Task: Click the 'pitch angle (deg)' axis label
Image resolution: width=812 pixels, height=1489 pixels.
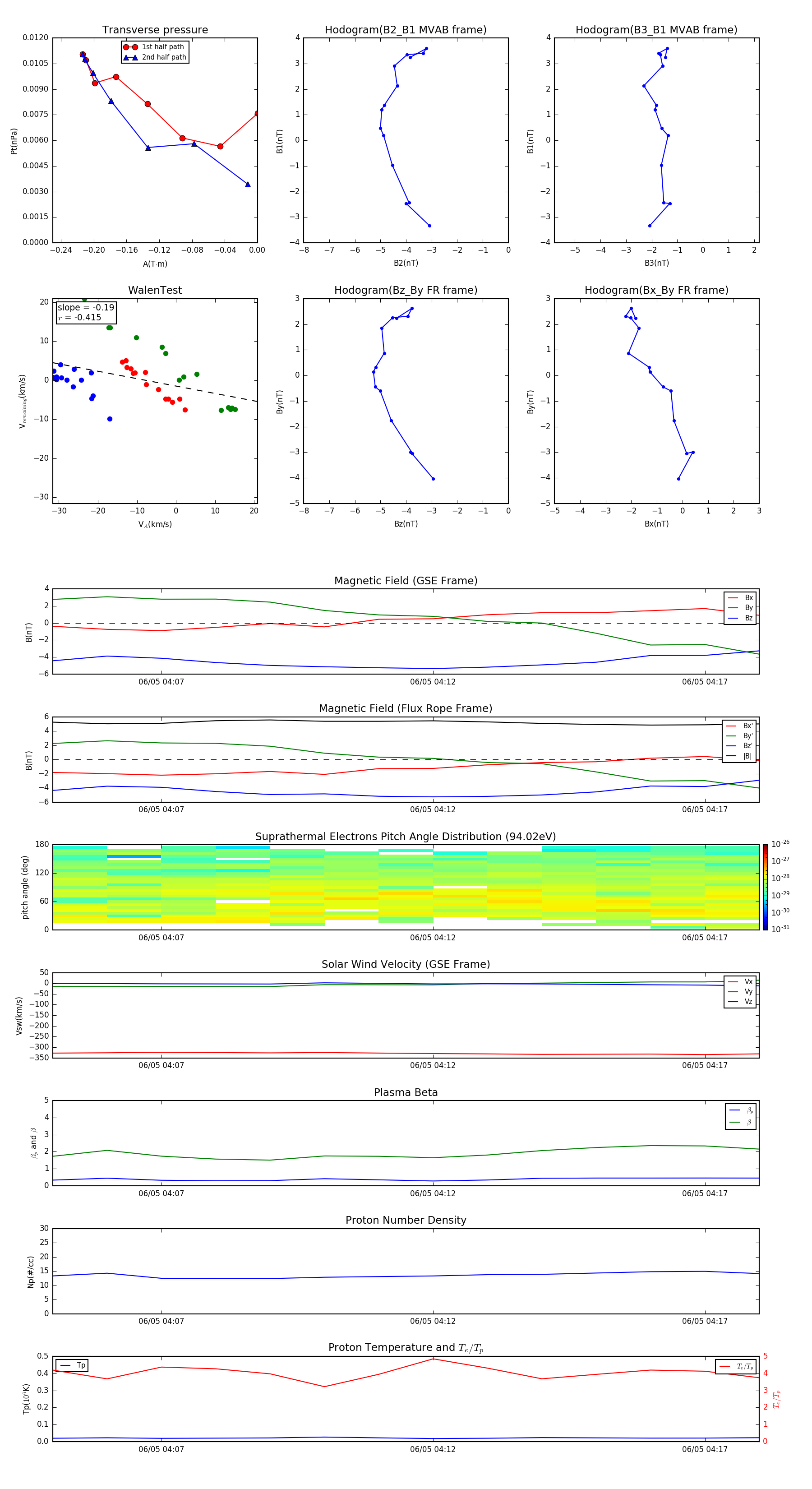Action: point(25,887)
